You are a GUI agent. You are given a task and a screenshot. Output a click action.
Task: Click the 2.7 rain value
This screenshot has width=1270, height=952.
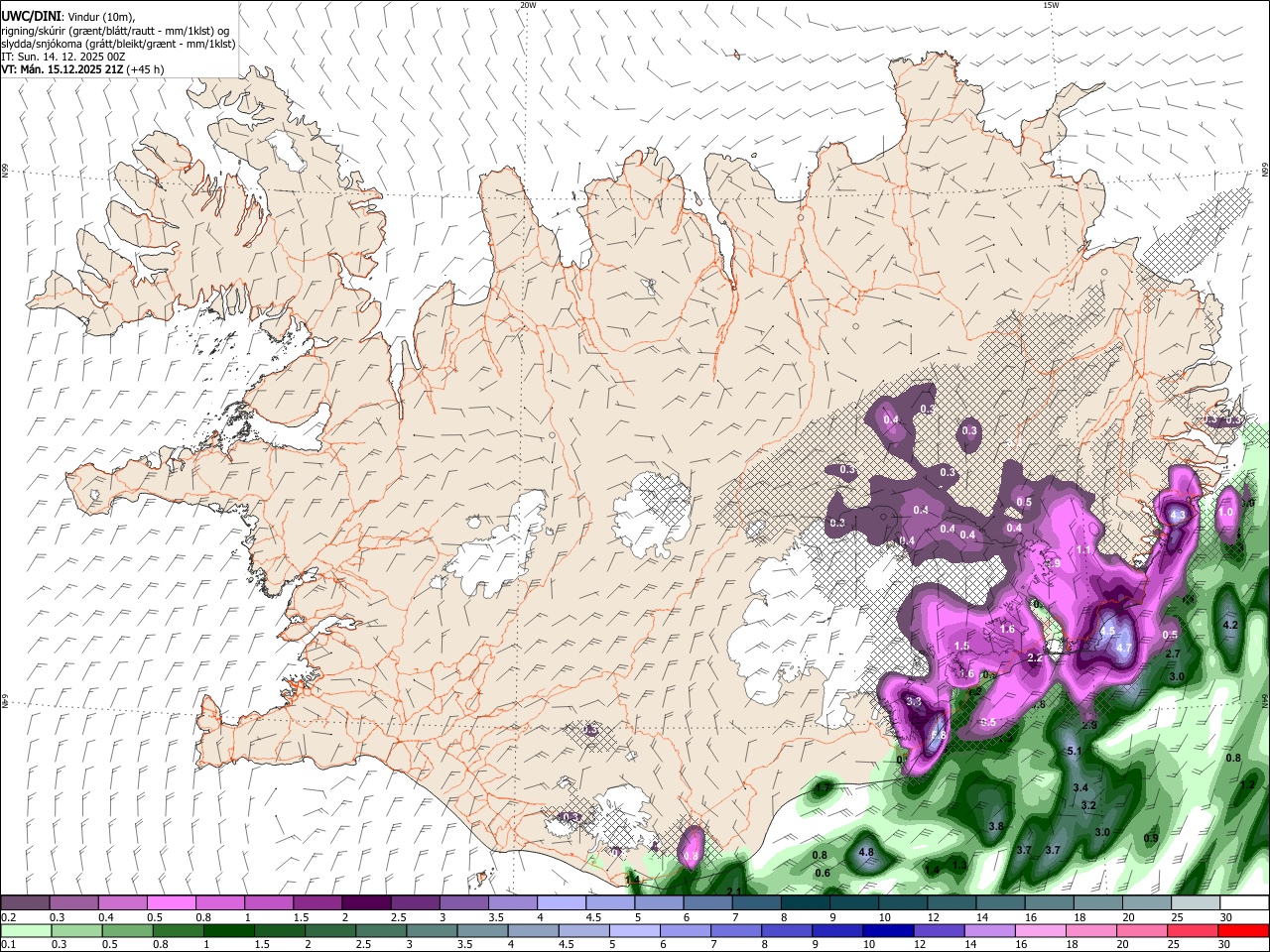(1173, 654)
